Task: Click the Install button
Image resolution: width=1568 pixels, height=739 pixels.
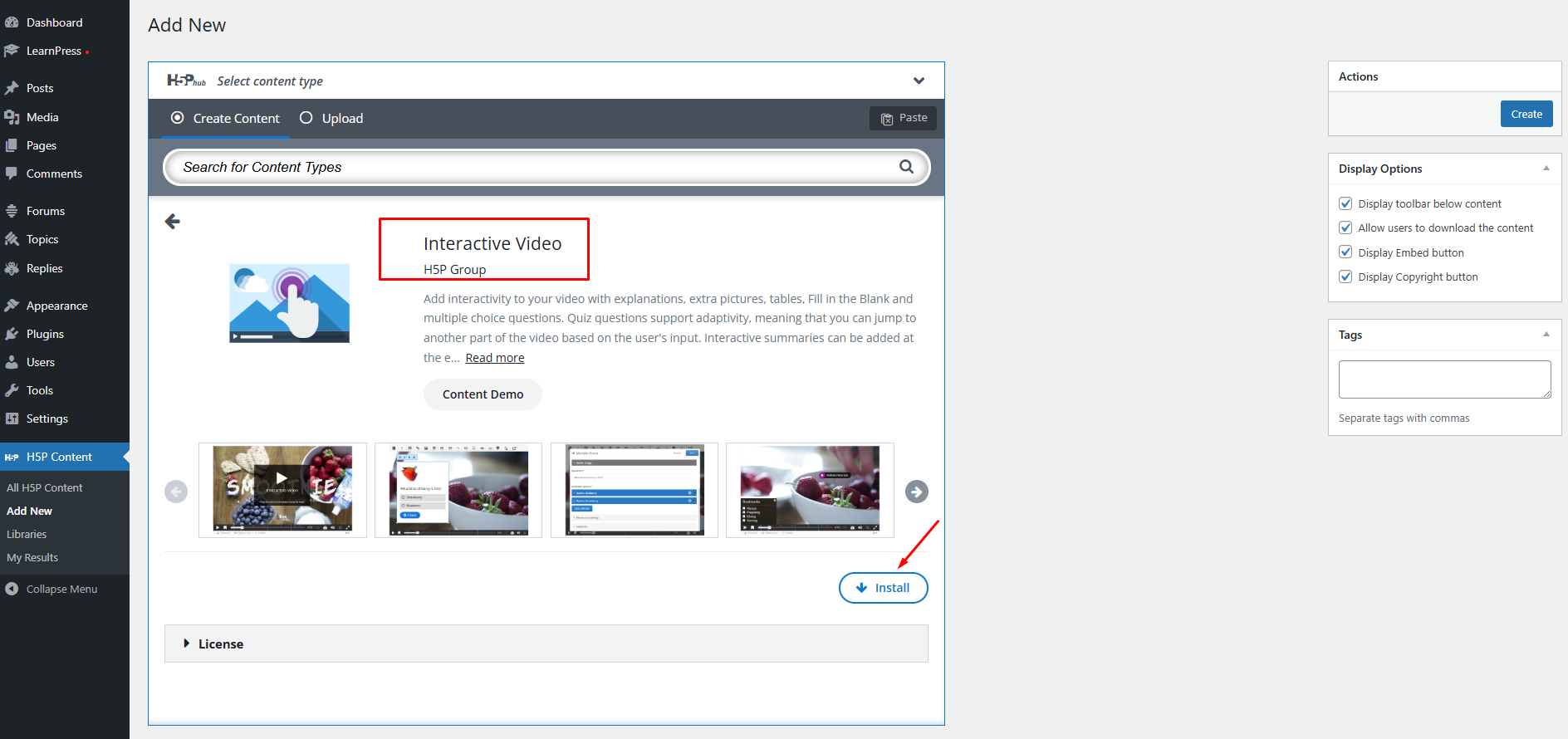Action: coord(884,588)
